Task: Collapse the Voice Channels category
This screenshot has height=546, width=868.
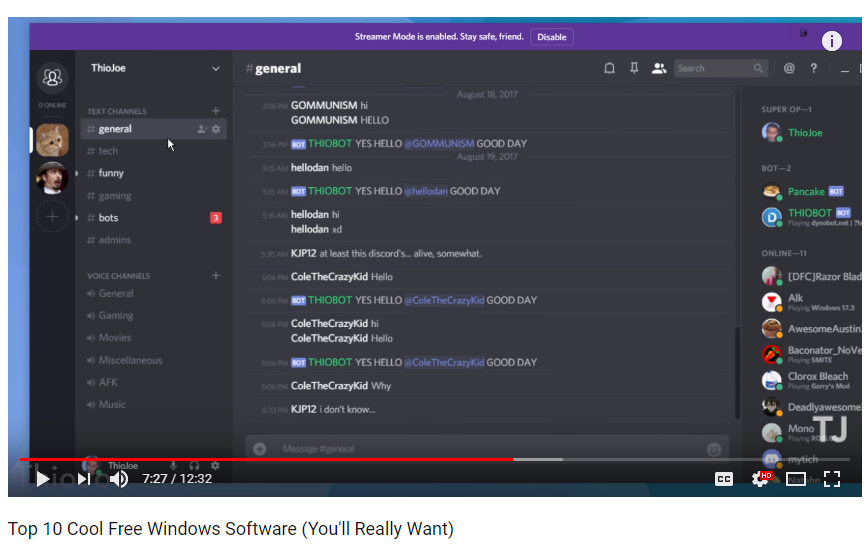Action: [118, 276]
